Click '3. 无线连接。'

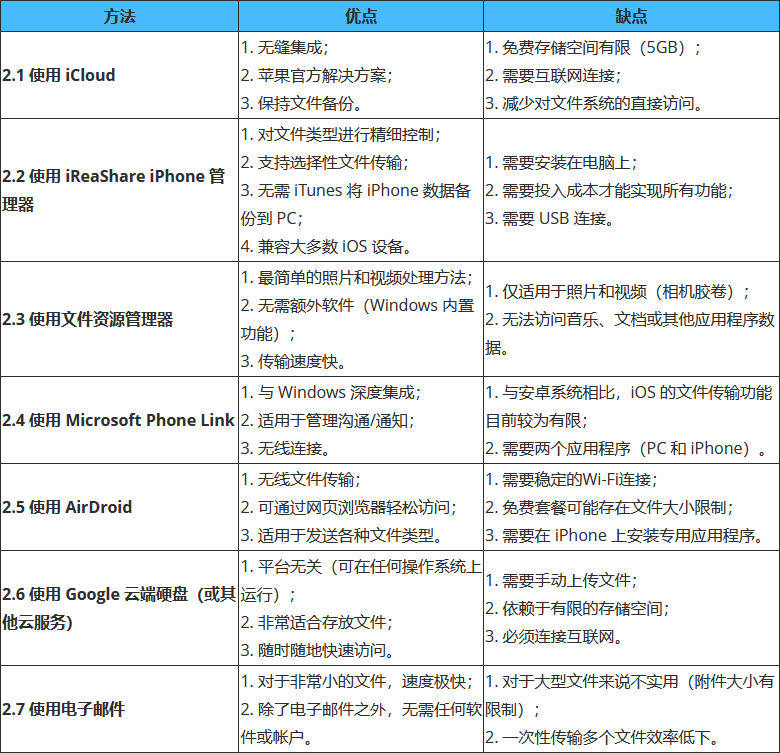pyautogui.click(x=286, y=449)
